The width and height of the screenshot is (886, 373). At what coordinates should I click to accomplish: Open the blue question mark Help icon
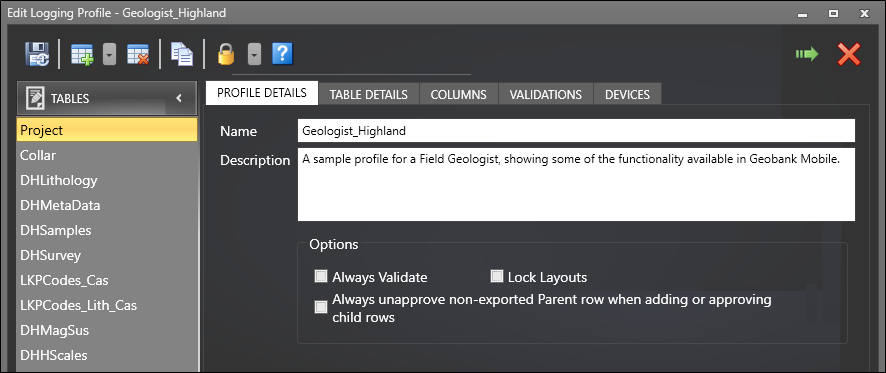[x=282, y=54]
